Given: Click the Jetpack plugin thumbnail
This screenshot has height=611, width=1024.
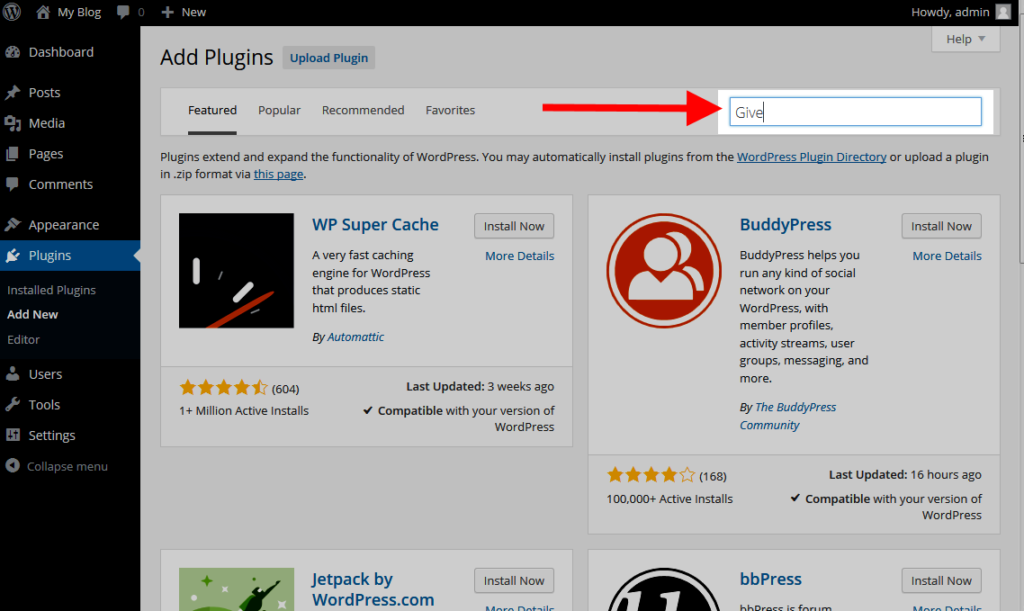Looking at the screenshot, I should 236,589.
